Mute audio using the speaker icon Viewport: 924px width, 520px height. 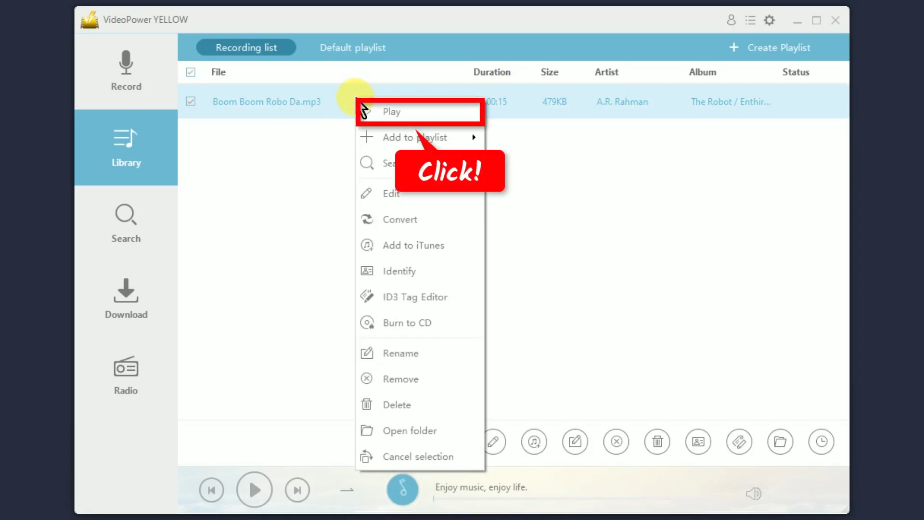754,493
